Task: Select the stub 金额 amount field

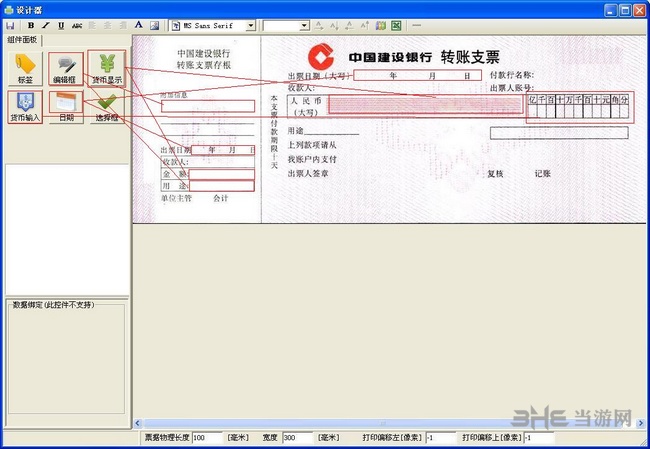Action: pos(221,174)
